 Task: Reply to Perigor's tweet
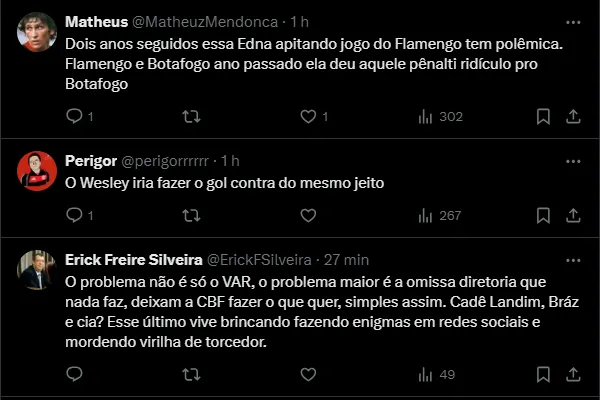tap(74, 215)
